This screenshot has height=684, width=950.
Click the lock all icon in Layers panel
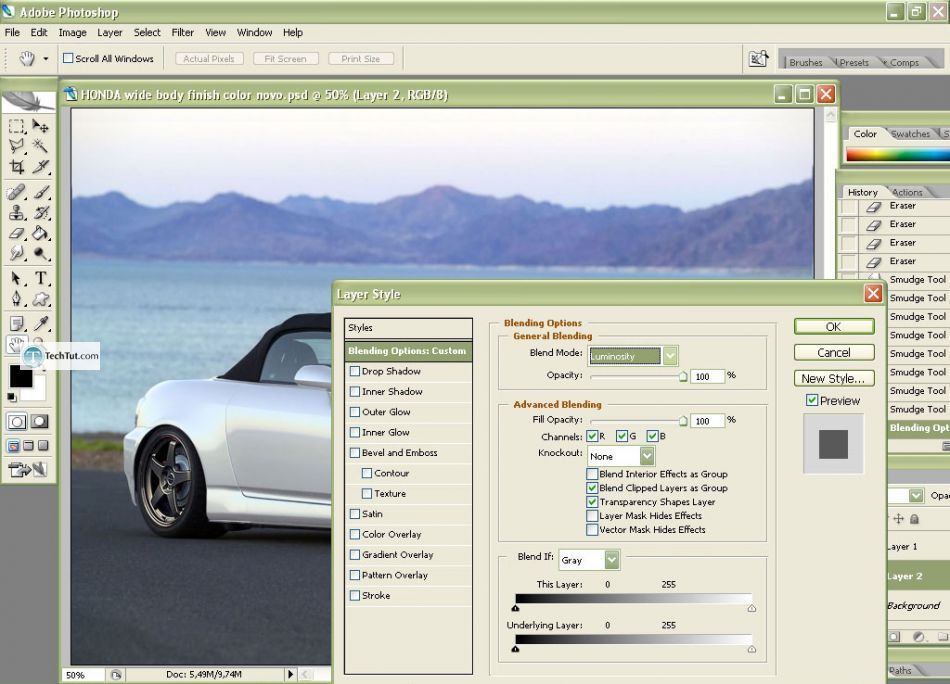[915, 519]
